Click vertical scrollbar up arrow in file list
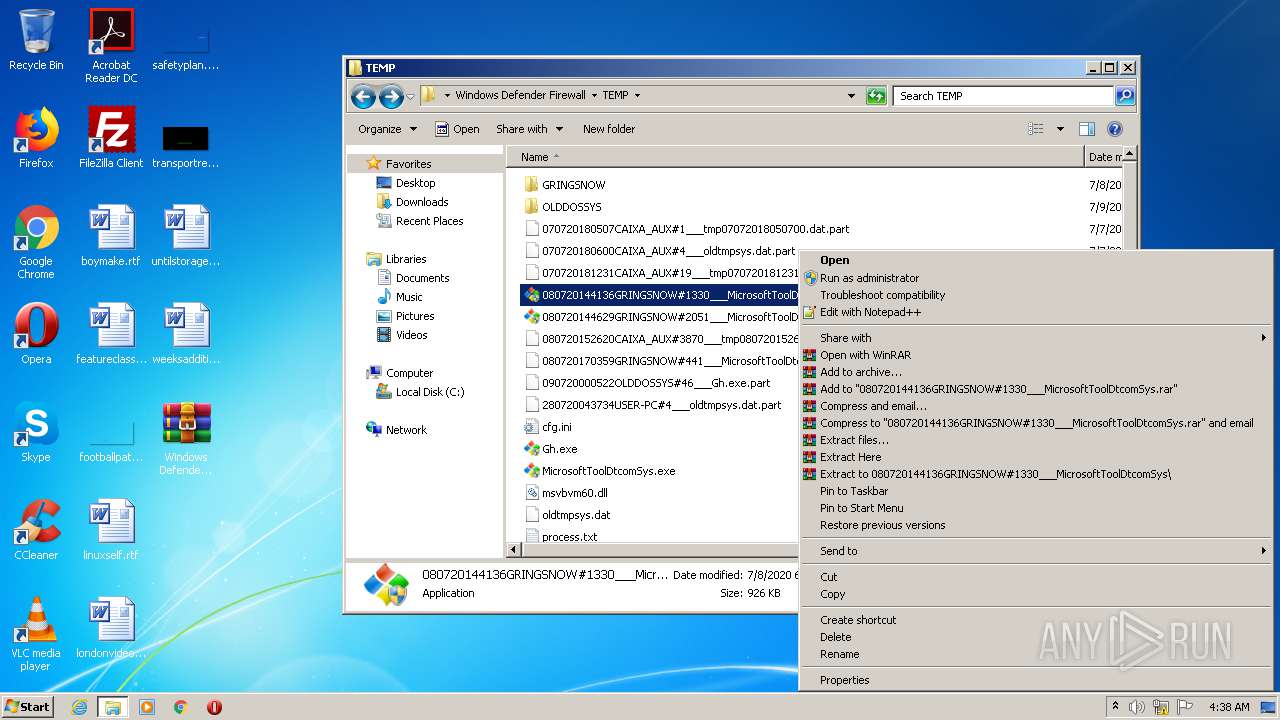 coord(1129,154)
